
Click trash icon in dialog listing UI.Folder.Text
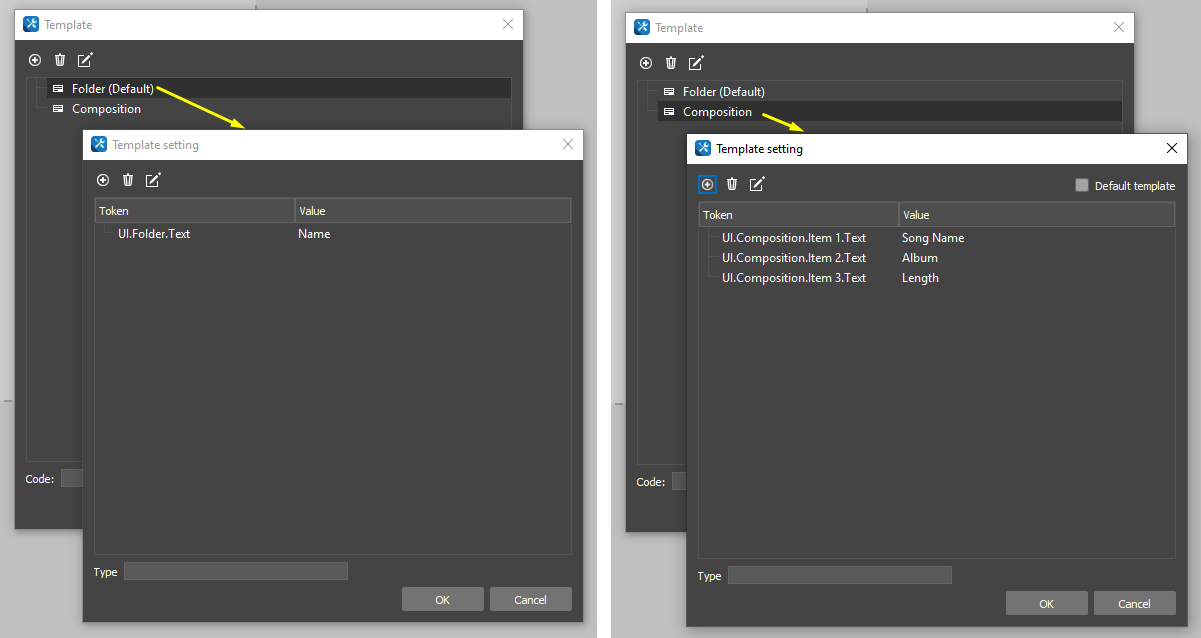tap(128, 180)
